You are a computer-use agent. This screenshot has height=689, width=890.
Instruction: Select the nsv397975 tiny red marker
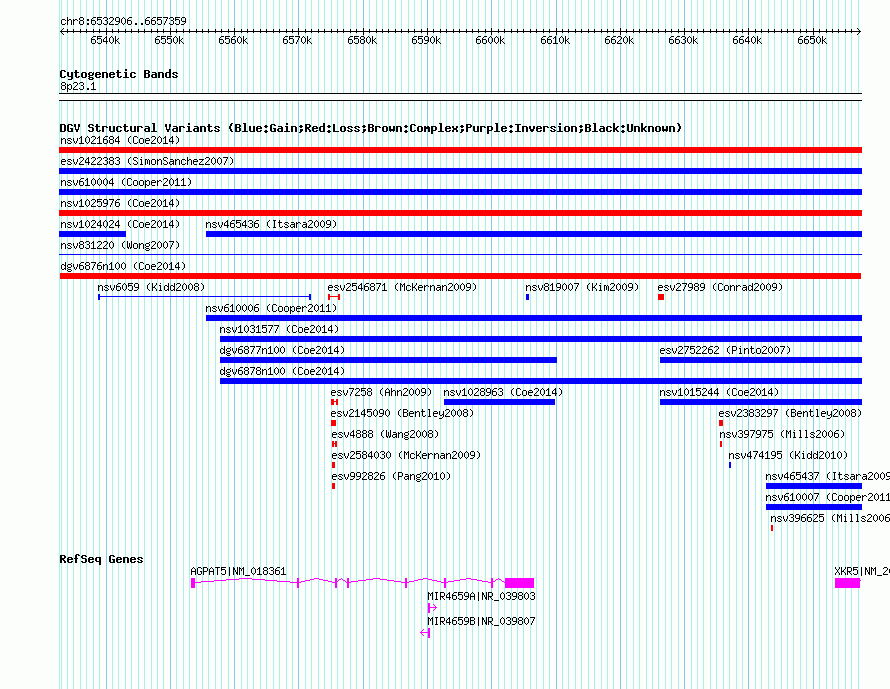coord(721,444)
